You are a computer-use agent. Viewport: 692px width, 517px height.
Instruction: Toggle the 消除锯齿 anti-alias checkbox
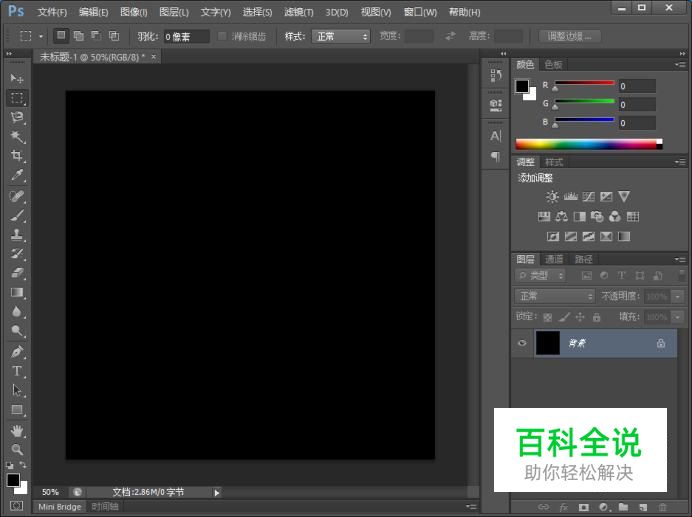pos(223,36)
